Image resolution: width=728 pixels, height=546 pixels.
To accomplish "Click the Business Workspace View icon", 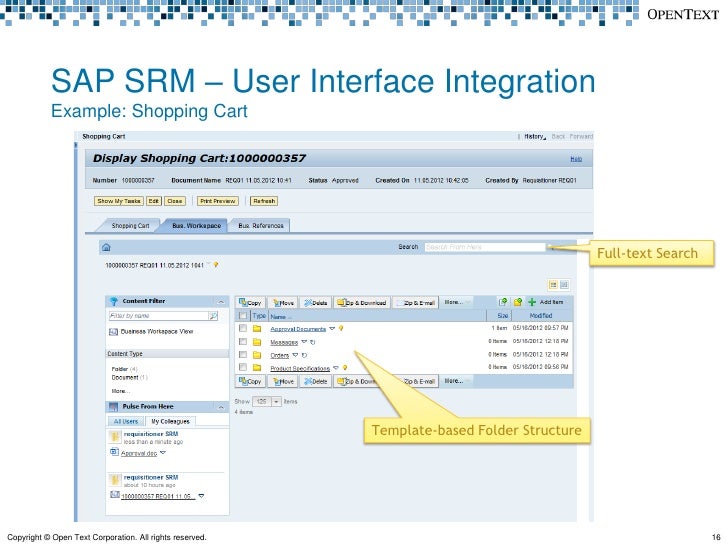I will click(x=113, y=332).
